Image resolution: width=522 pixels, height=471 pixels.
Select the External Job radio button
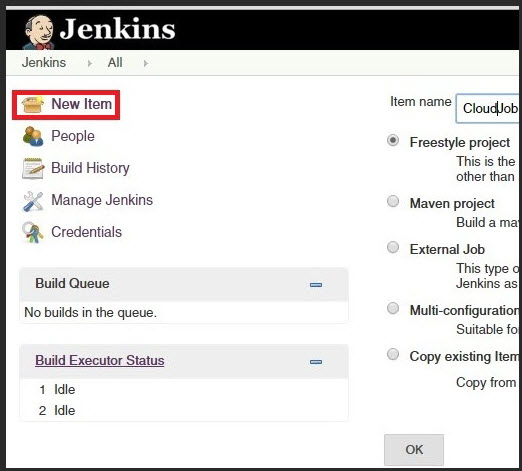coord(393,247)
